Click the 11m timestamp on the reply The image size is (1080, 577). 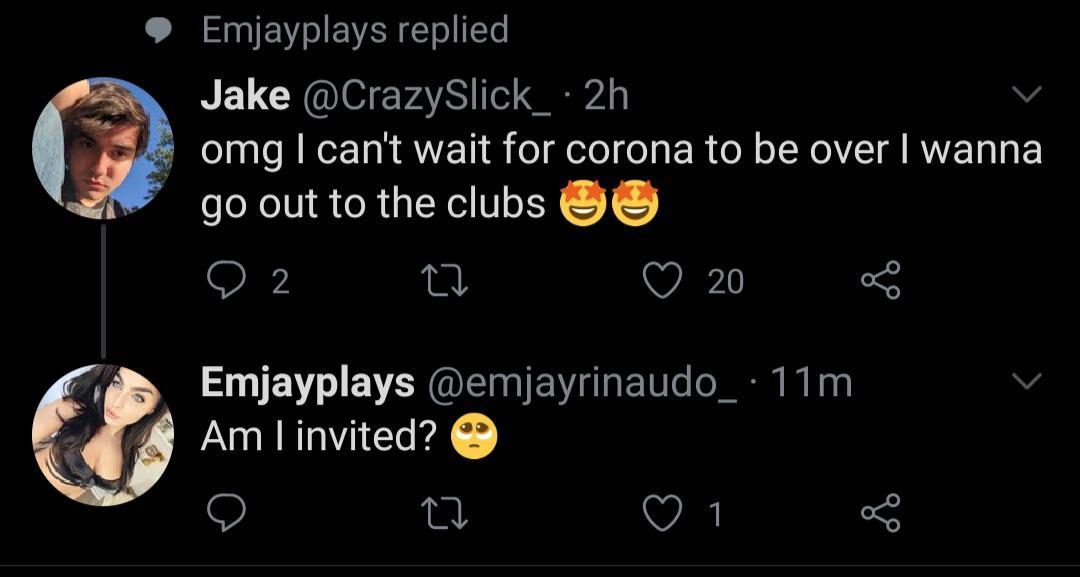tap(812, 382)
